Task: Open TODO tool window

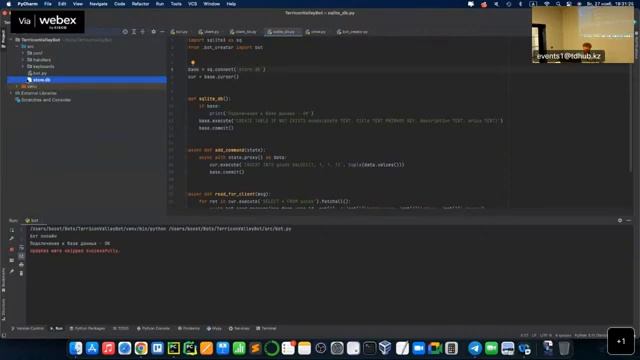Action: coord(121,329)
